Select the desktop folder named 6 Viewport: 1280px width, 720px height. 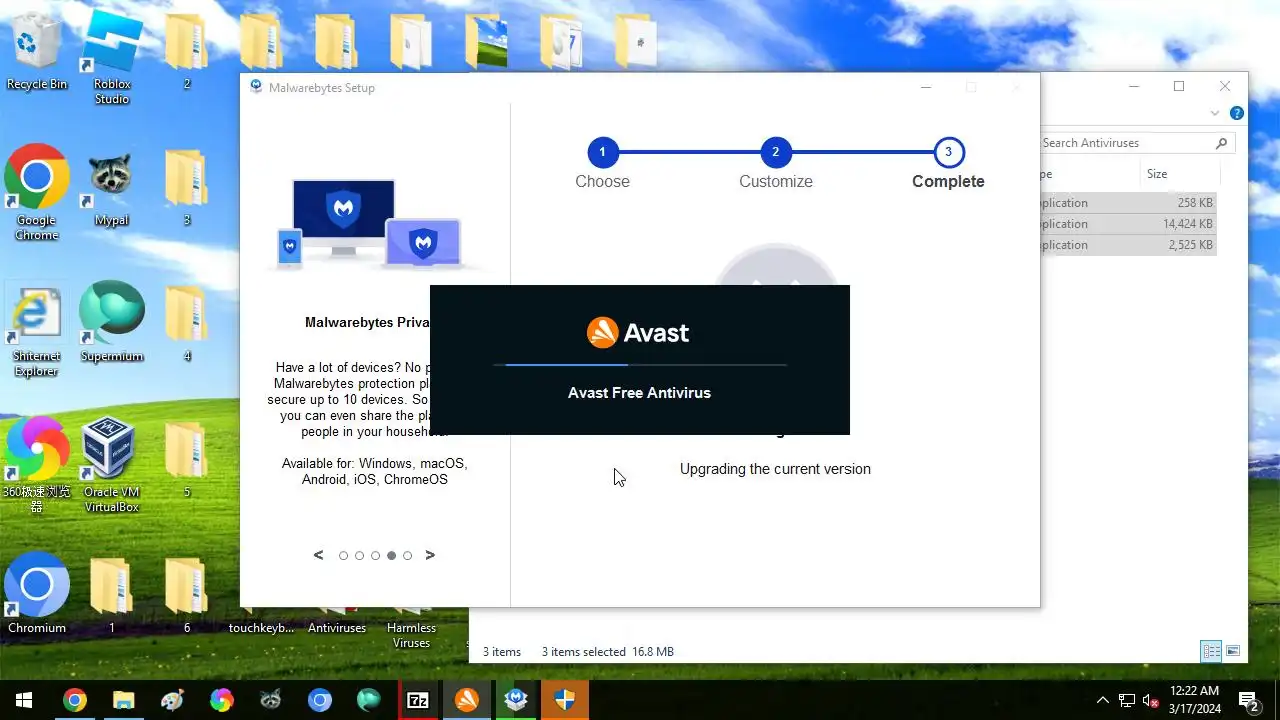pos(186,594)
